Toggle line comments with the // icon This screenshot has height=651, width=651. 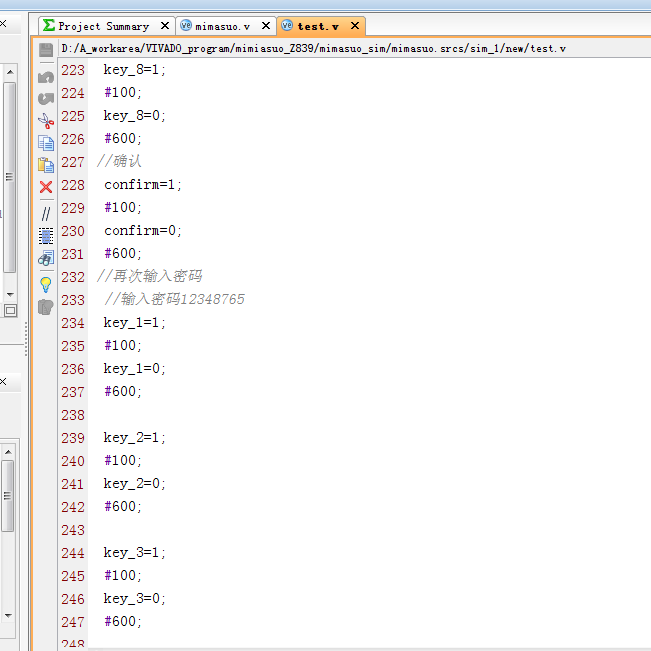(46, 213)
